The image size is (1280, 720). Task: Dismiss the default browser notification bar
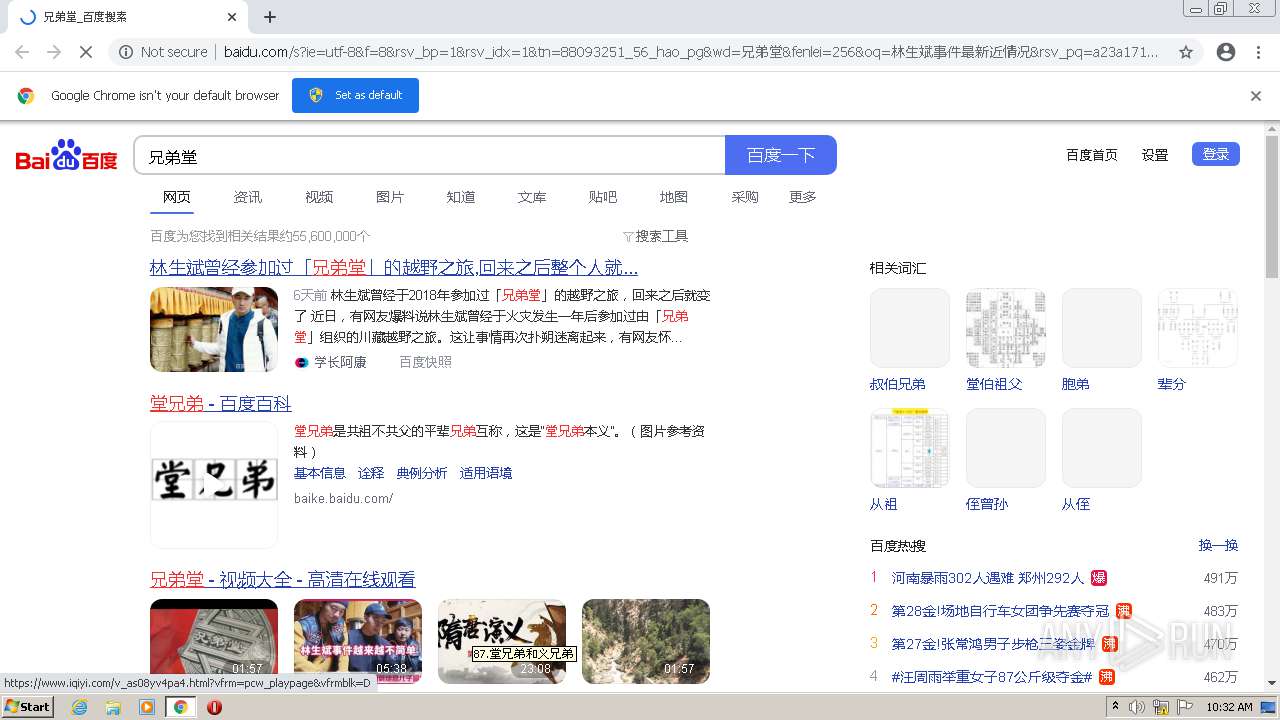point(1256,96)
